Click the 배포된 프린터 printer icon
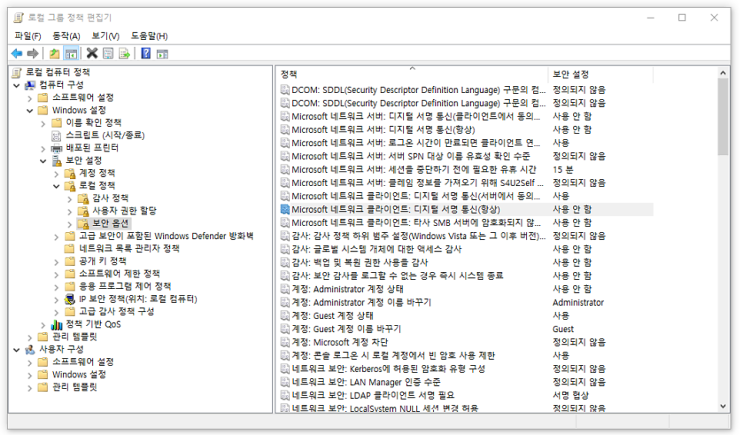The height and width of the screenshot is (435, 743). click(56, 148)
